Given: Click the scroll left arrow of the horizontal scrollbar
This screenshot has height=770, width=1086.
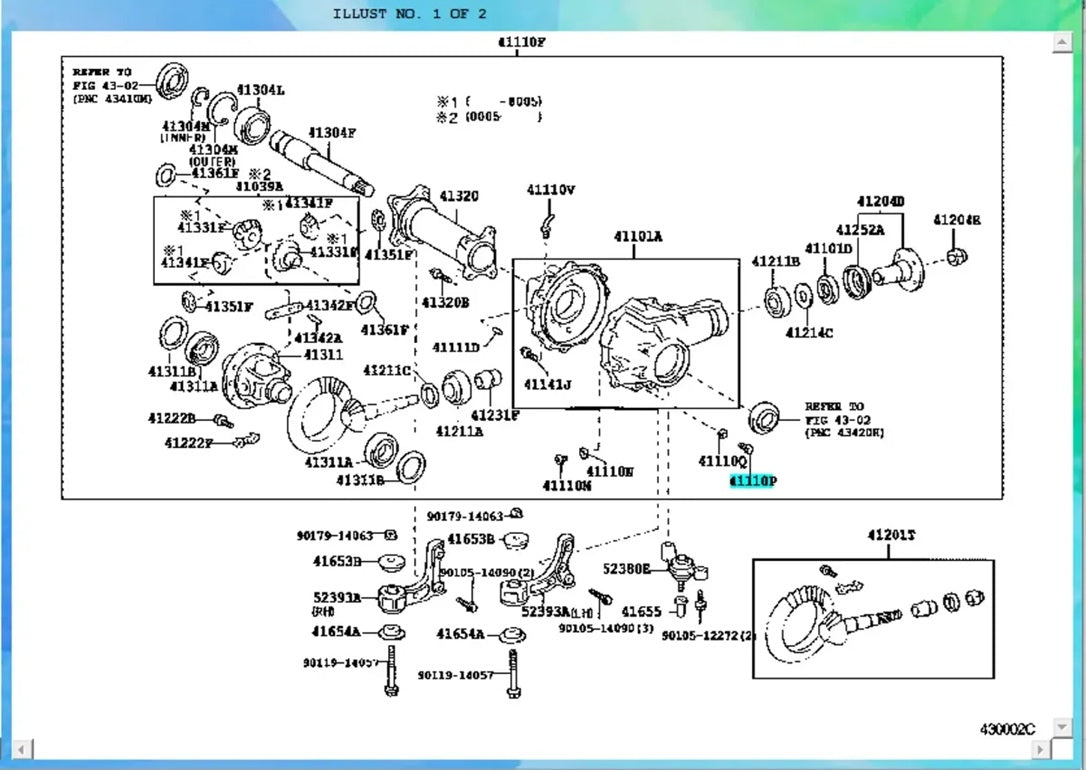Looking at the screenshot, I should [x=22, y=749].
